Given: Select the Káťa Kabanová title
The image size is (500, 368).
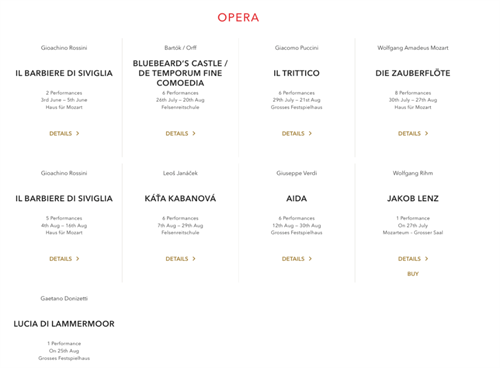Looking at the screenshot, I should pos(180,198).
